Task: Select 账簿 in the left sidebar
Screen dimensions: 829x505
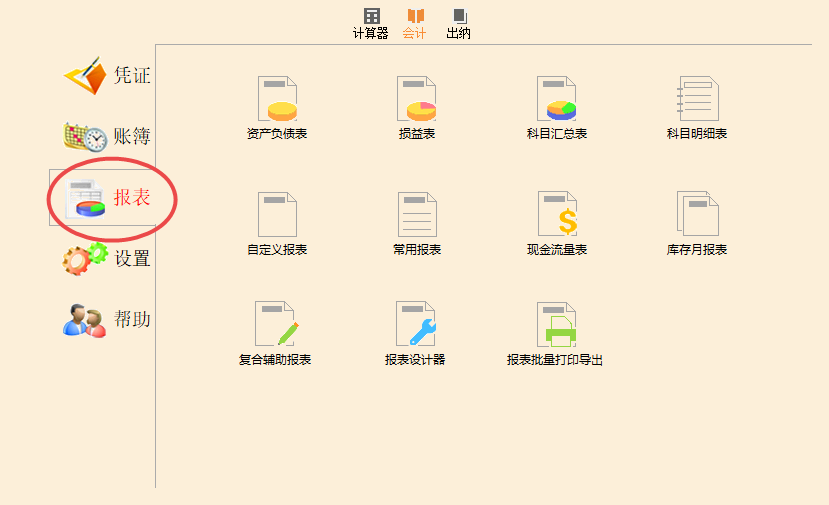Action: [108, 136]
